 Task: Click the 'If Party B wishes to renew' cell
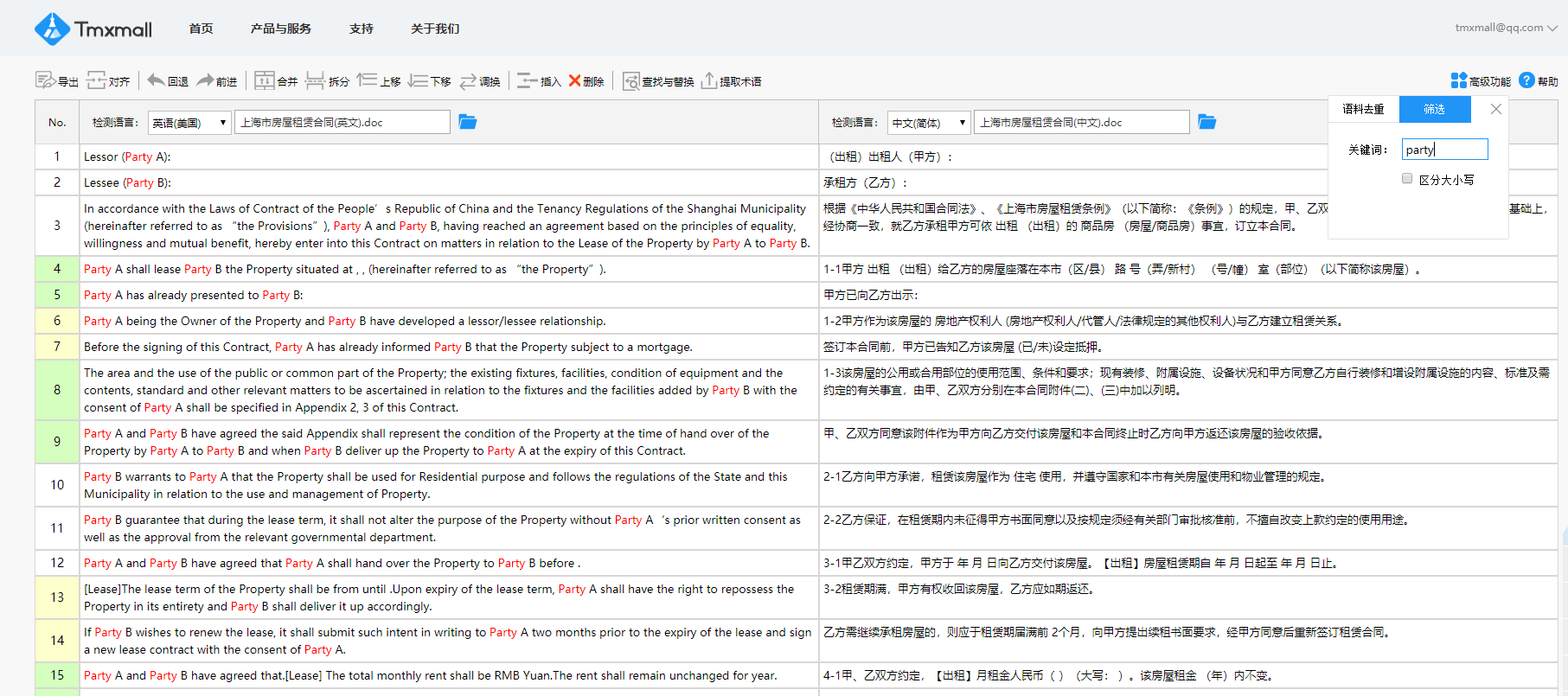pos(449,641)
